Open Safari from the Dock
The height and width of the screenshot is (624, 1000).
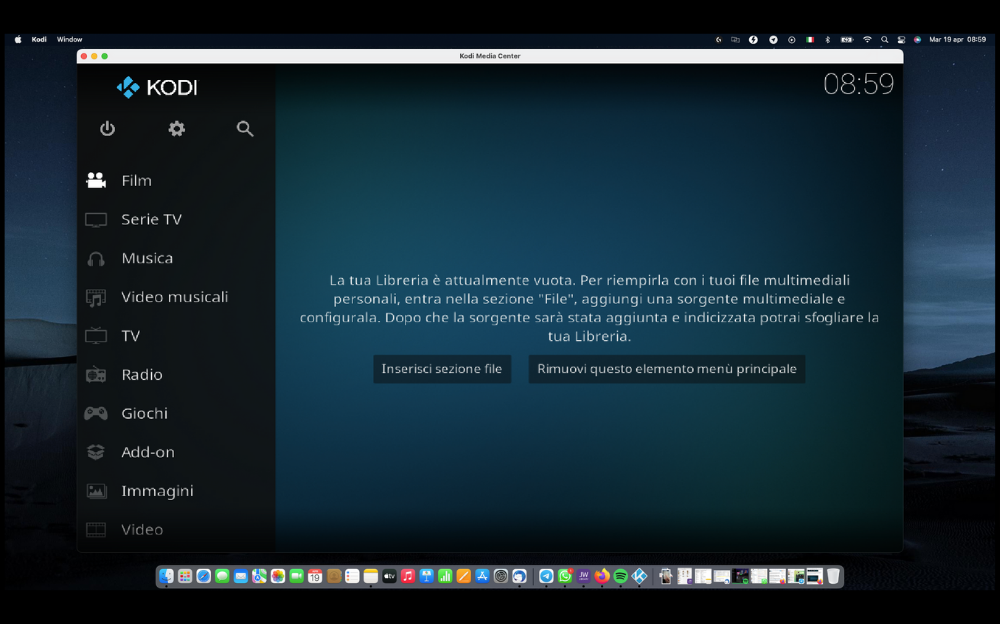[203, 576]
